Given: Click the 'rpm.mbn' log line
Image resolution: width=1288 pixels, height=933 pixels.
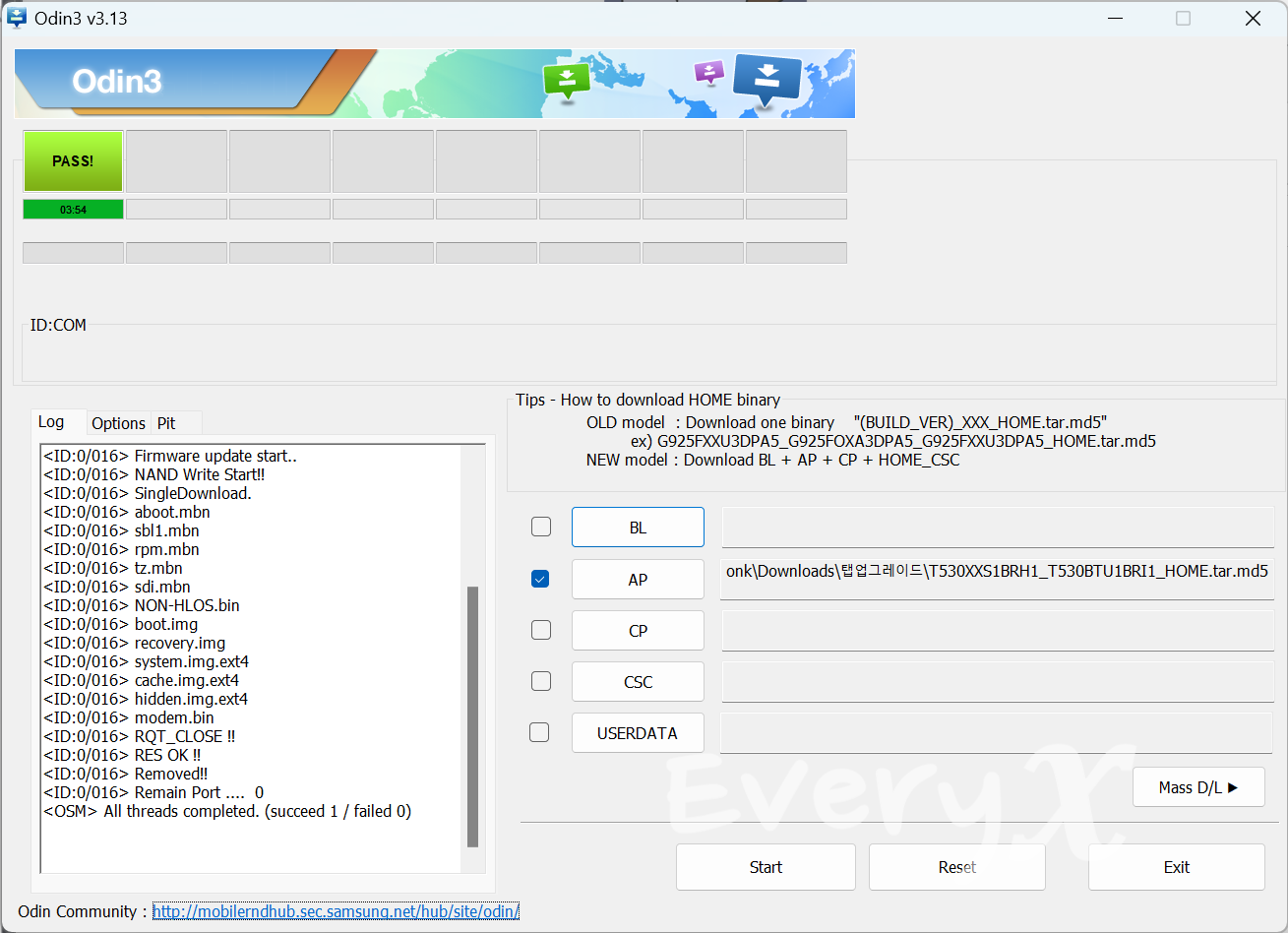Looking at the screenshot, I should [x=122, y=549].
